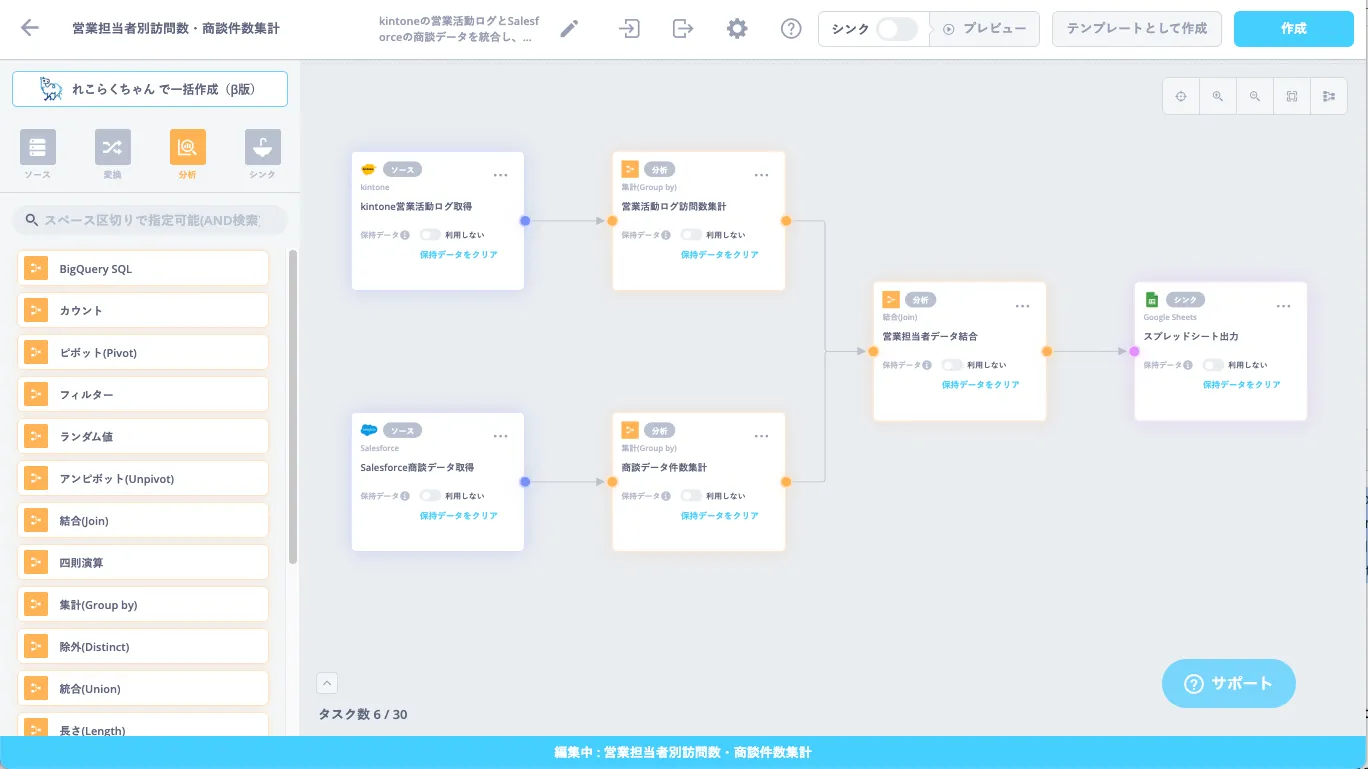Viewport: 1368px width, 769px height.
Task: Toggle 保持データ switch on スプレッドシート出力 node
Action: tap(1213, 365)
